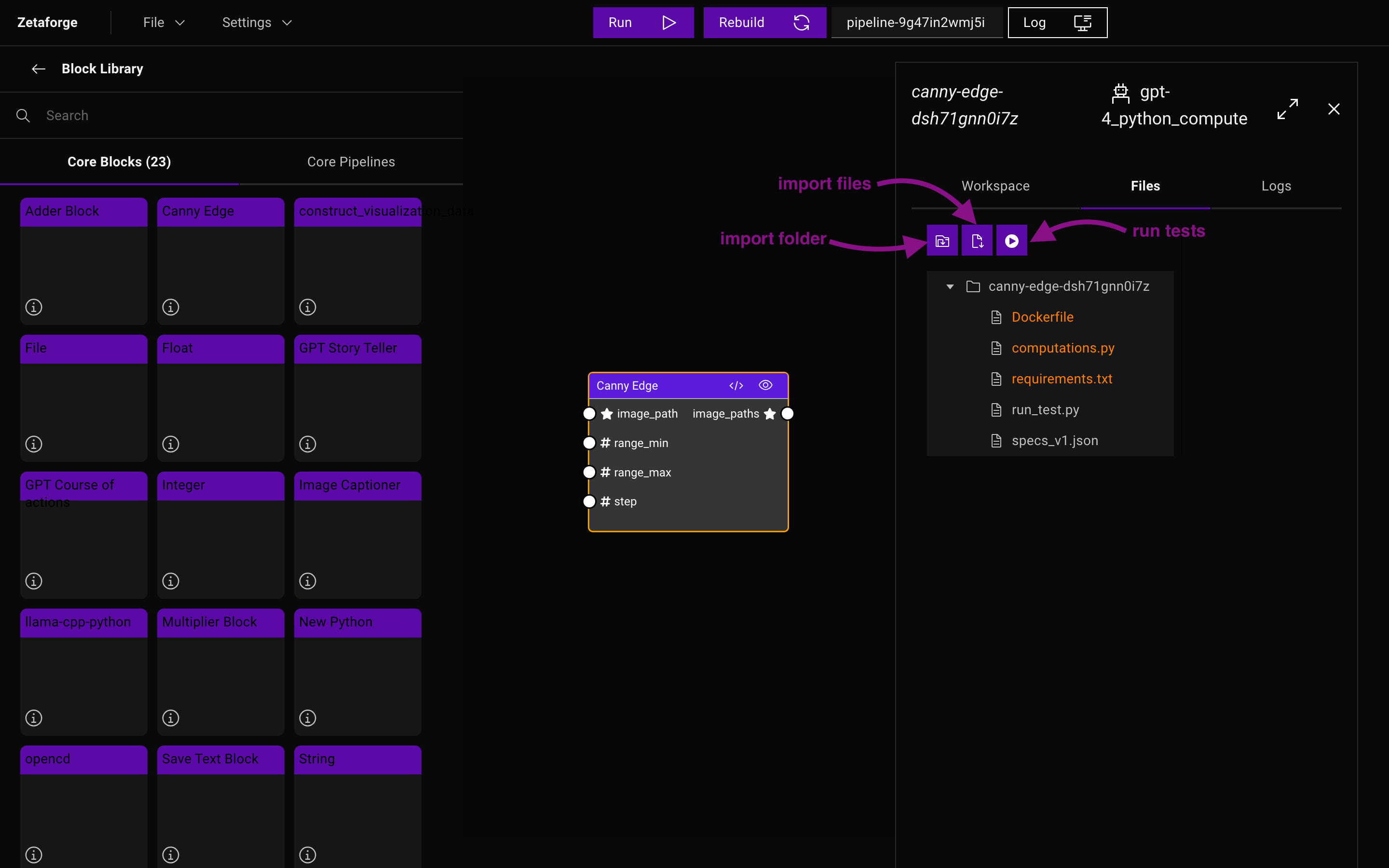Select the Adder Block card
The image size is (1389, 868).
(x=84, y=261)
